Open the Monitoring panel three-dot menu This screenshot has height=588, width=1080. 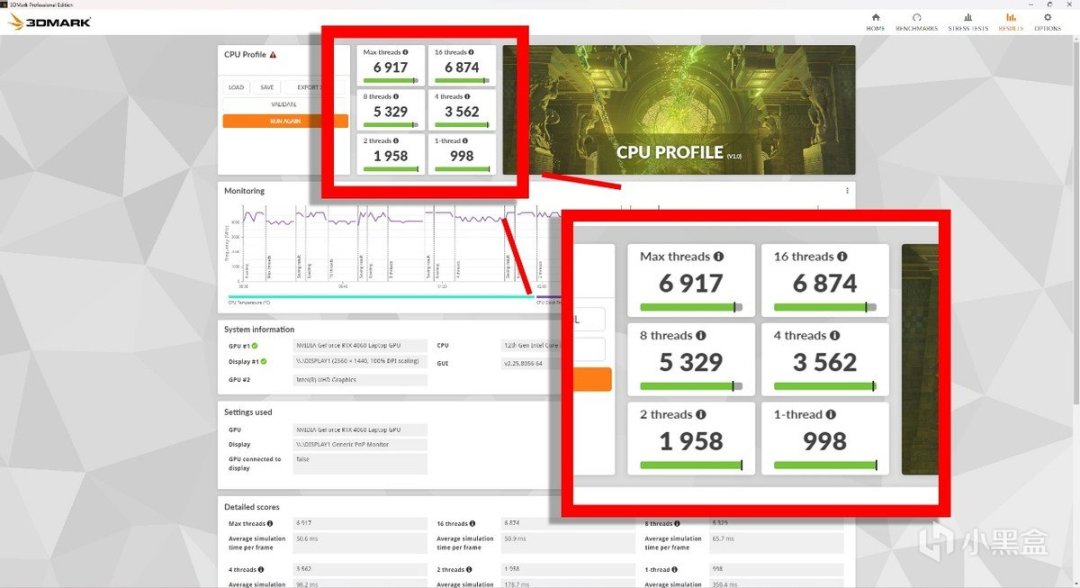(847, 191)
